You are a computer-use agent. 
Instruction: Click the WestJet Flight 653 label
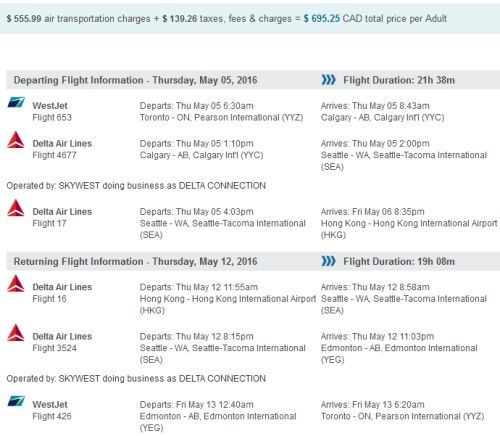coord(52,111)
